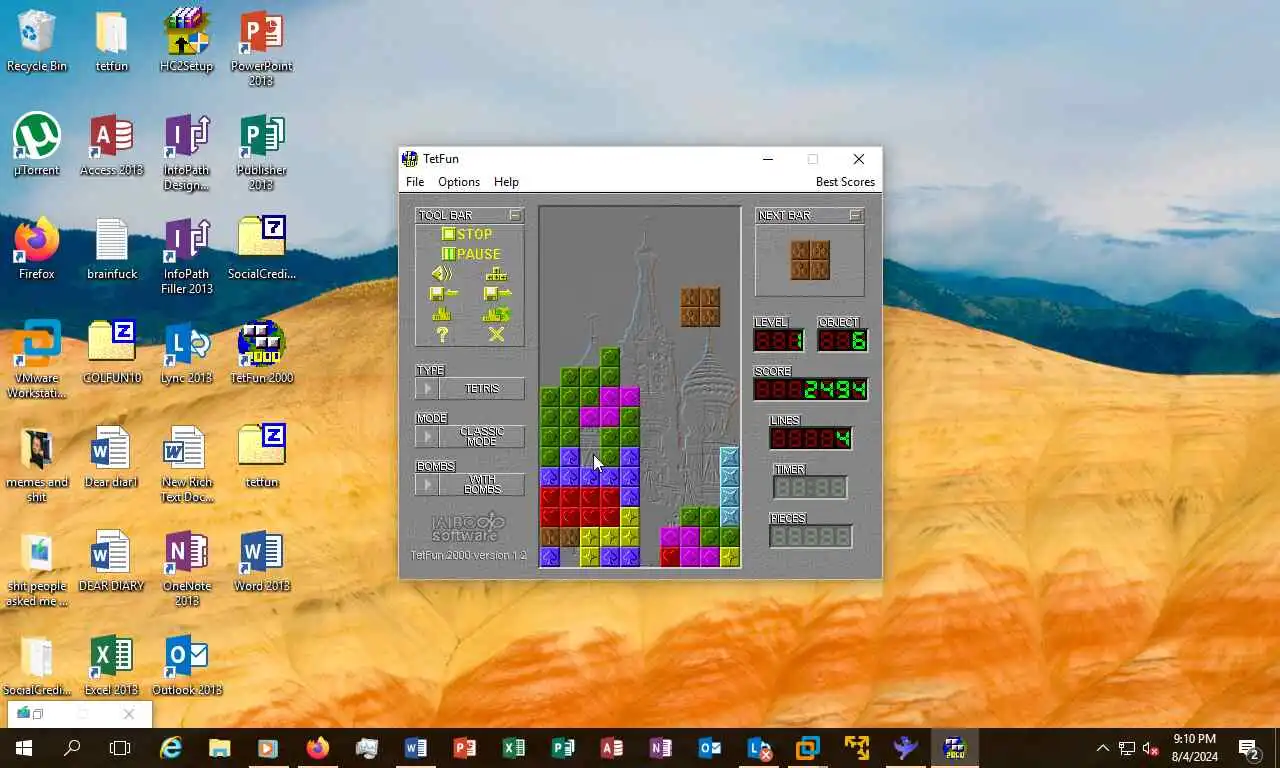Open the Help menu in TetFun
1280x768 pixels.
[x=506, y=182]
